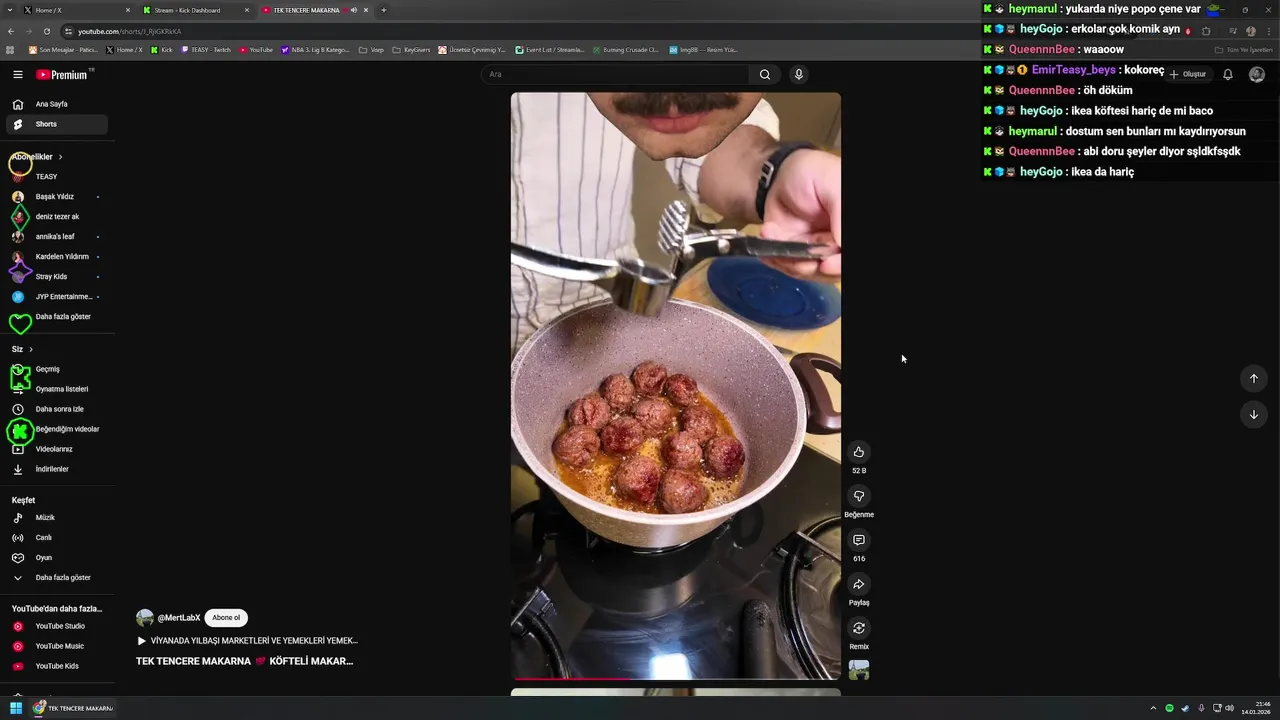
Task: Go to next Short with down arrow
Action: (x=1253, y=414)
